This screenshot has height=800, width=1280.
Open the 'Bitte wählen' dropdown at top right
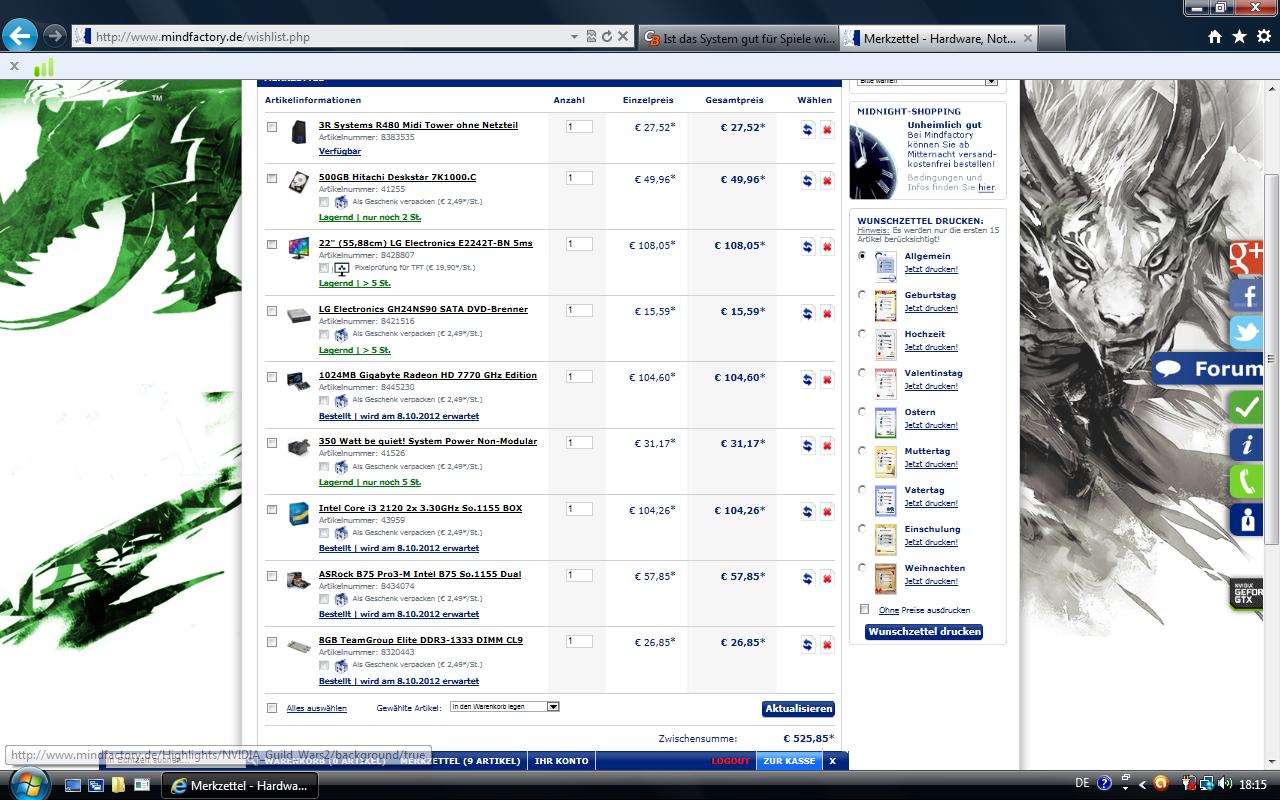[927, 82]
